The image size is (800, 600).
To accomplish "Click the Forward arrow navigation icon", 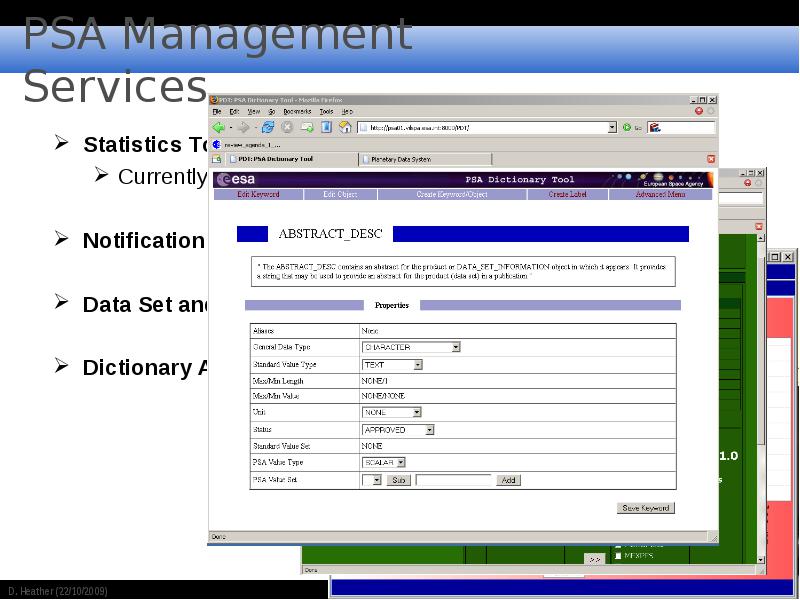I will point(244,128).
